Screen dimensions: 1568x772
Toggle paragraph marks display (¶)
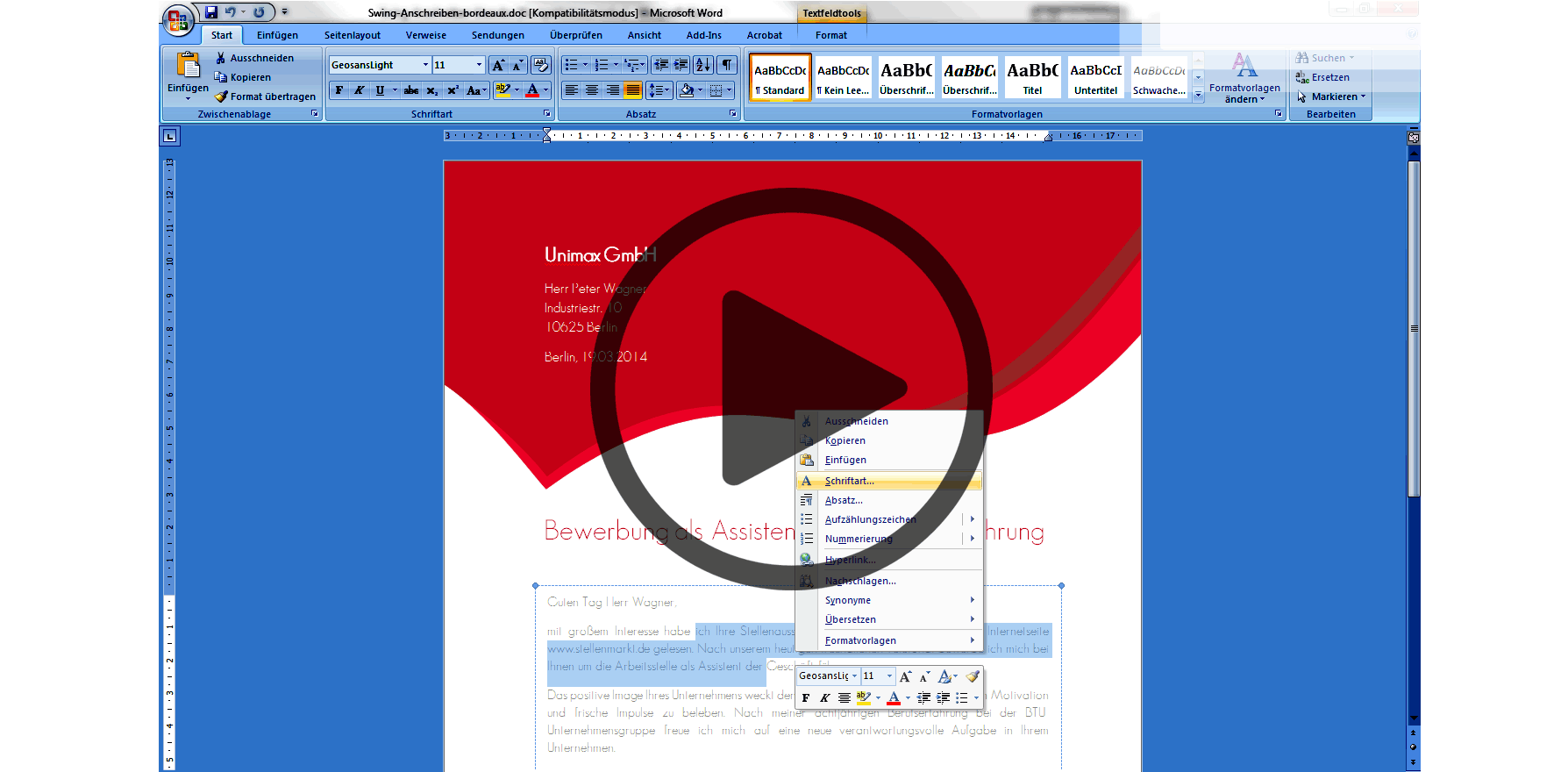pyautogui.click(x=727, y=65)
